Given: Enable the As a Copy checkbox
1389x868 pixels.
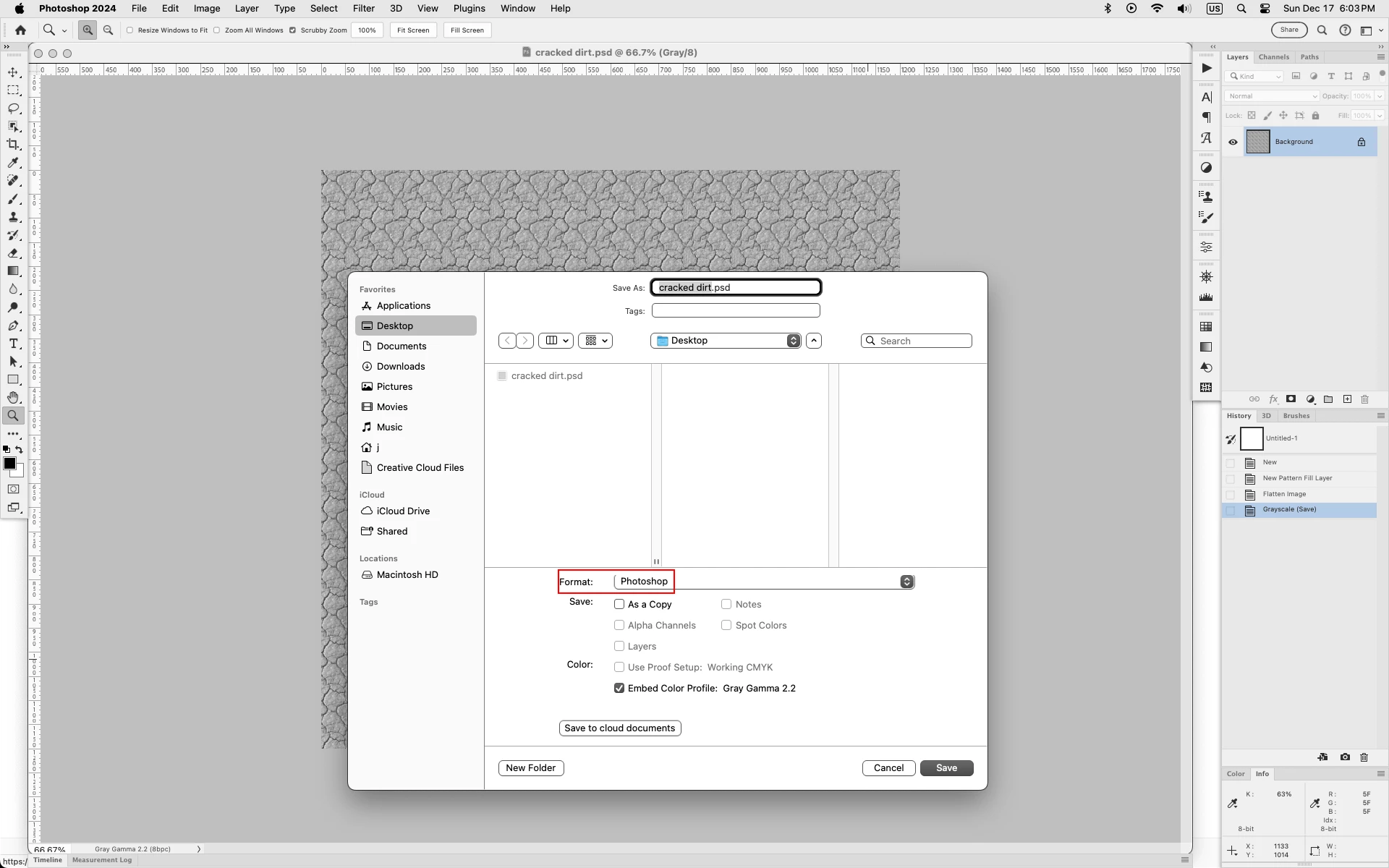Looking at the screenshot, I should 619,604.
